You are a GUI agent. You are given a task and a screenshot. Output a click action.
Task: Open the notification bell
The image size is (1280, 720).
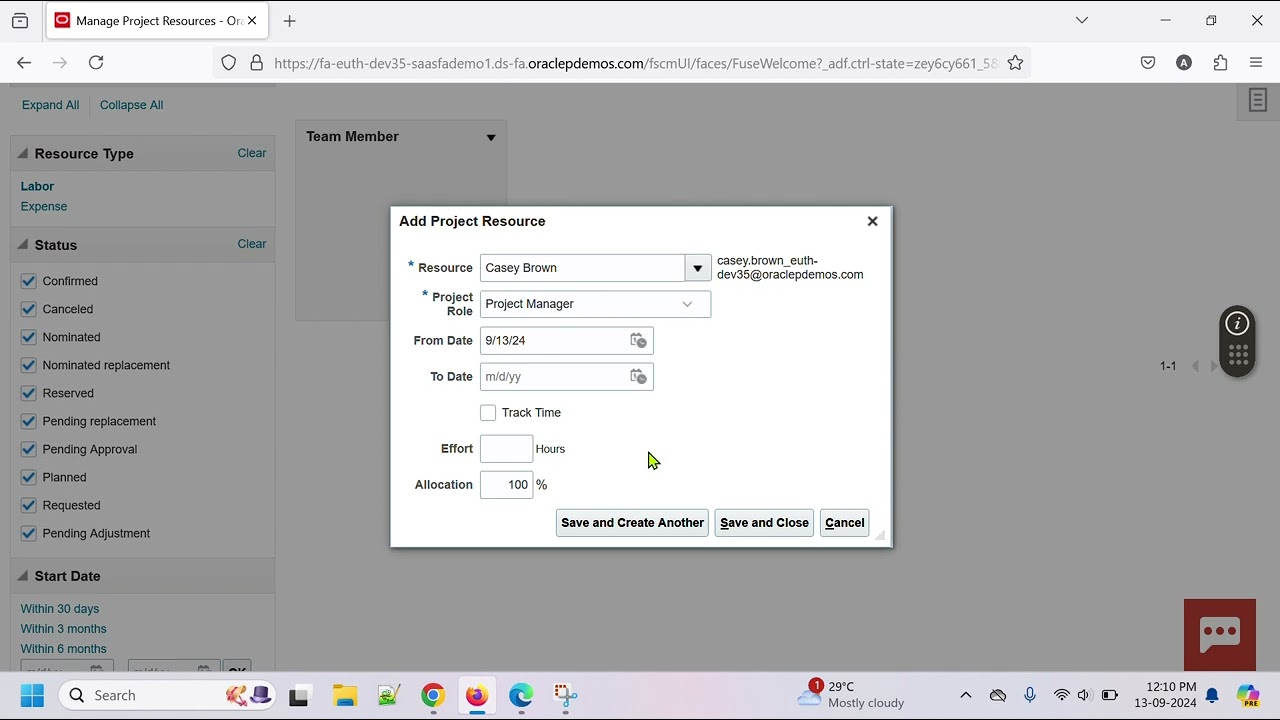(1212, 696)
